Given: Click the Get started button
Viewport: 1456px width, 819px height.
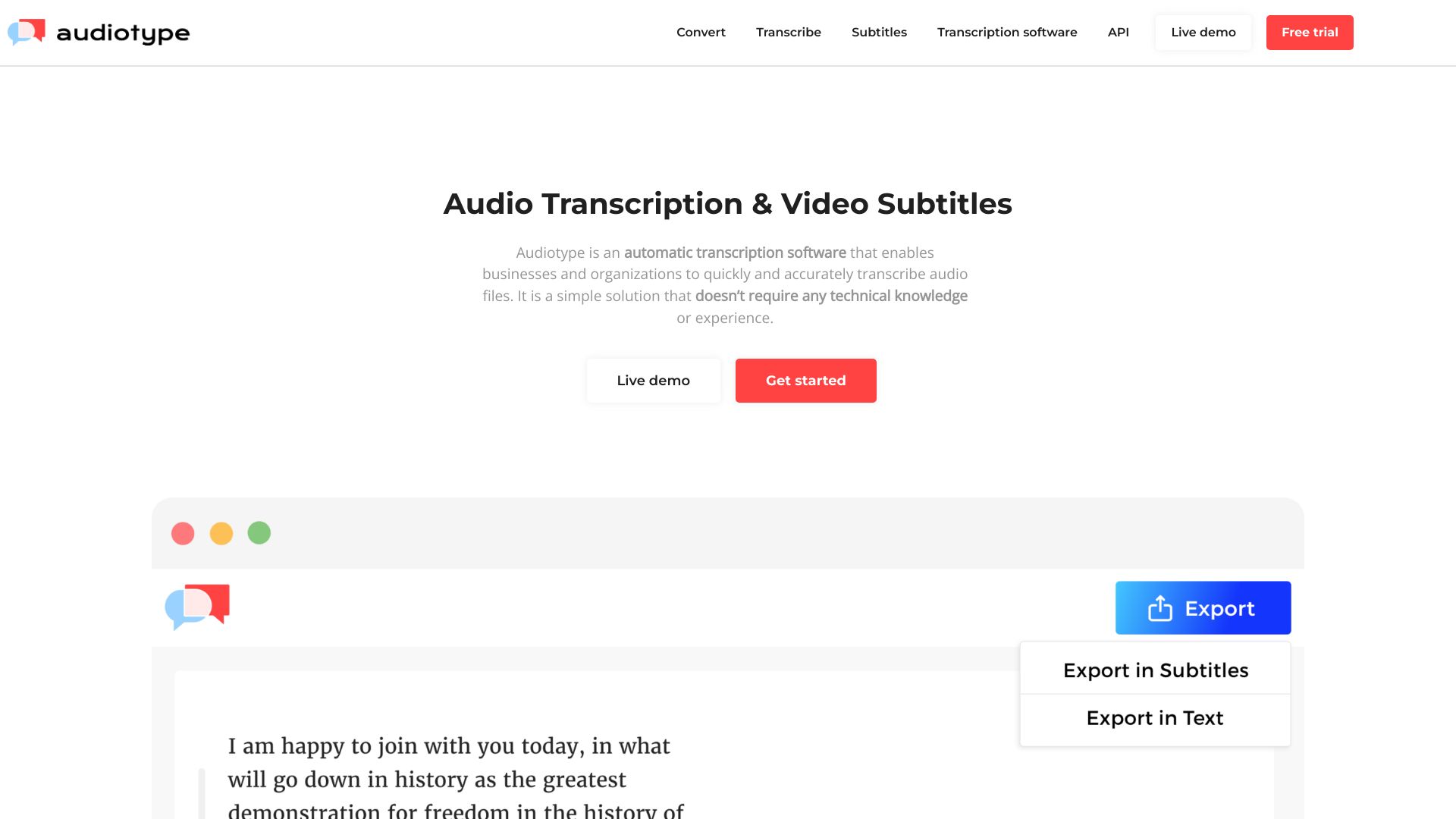Looking at the screenshot, I should [805, 380].
